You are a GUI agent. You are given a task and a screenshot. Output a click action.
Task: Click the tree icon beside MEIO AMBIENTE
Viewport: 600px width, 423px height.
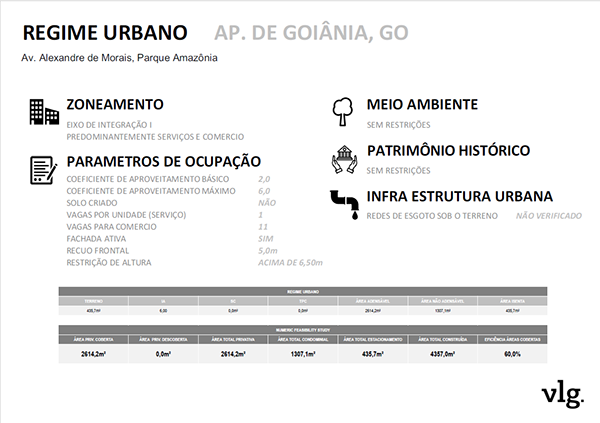[342, 111]
